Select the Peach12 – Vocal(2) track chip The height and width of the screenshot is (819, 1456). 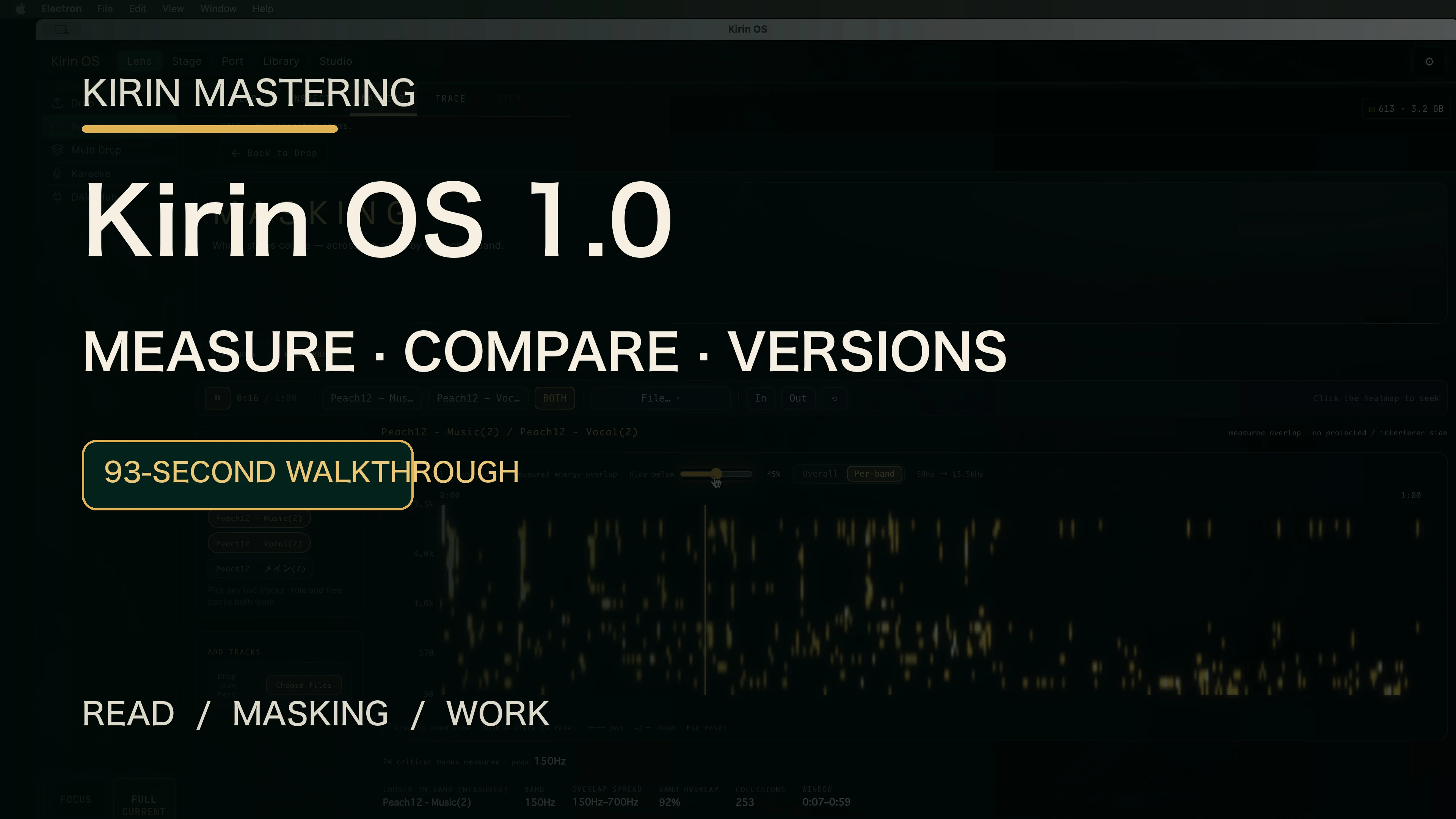coord(259,543)
